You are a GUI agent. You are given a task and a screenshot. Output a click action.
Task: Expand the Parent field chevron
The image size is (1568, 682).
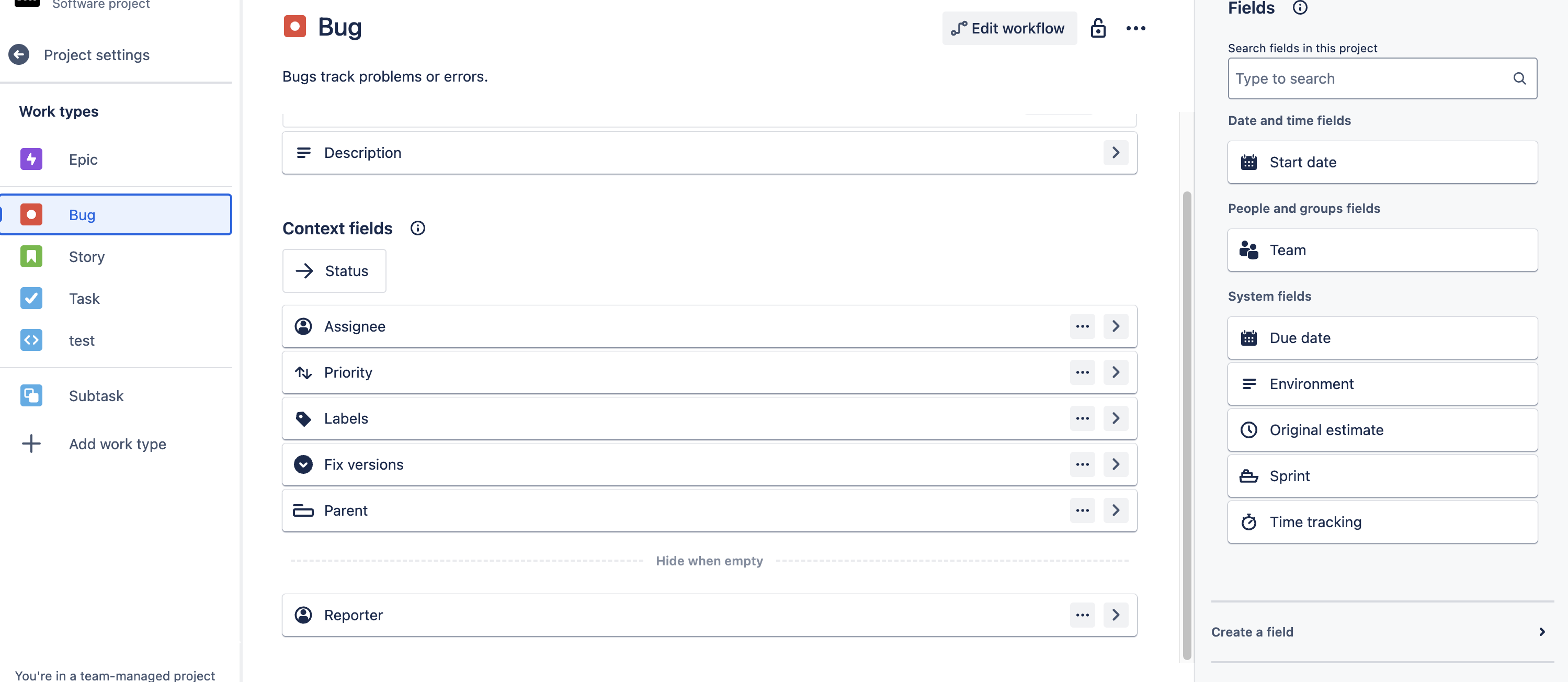(1116, 510)
